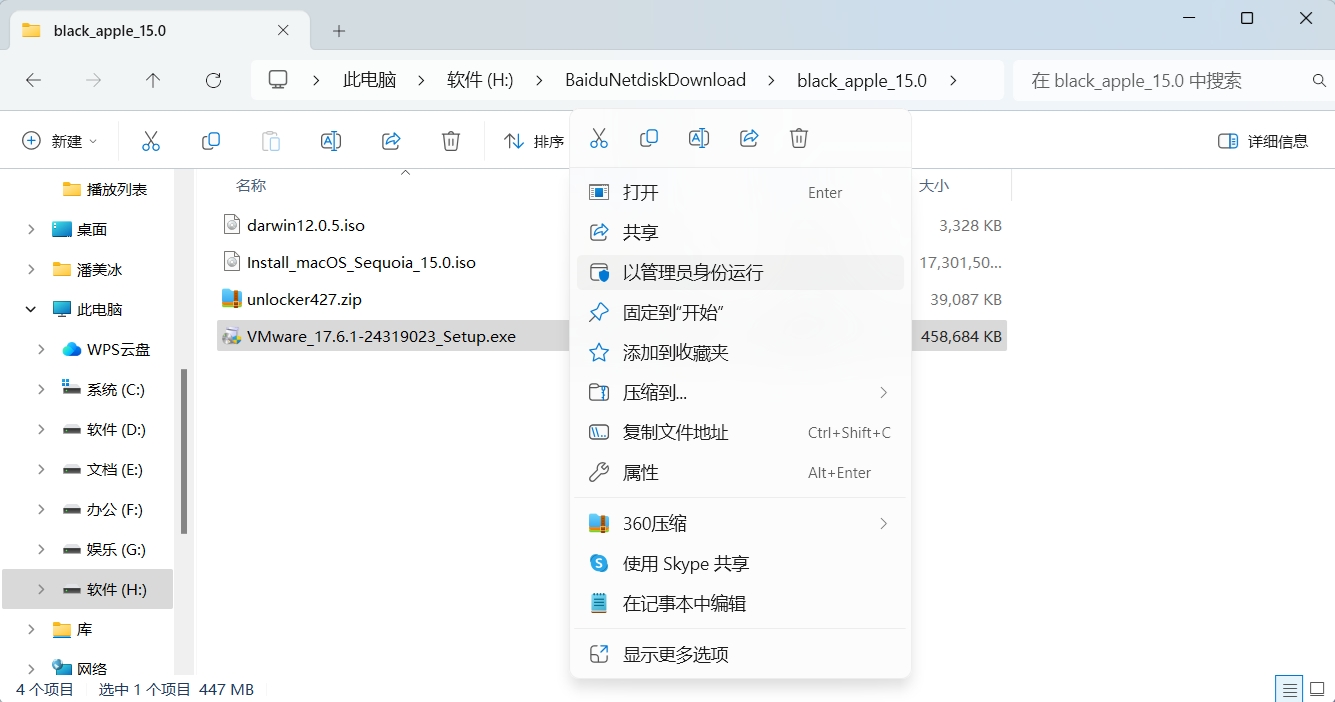This screenshot has height=702, width=1335.
Task: Open 播放列表 folder in the sidebar
Action: [x=104, y=189]
